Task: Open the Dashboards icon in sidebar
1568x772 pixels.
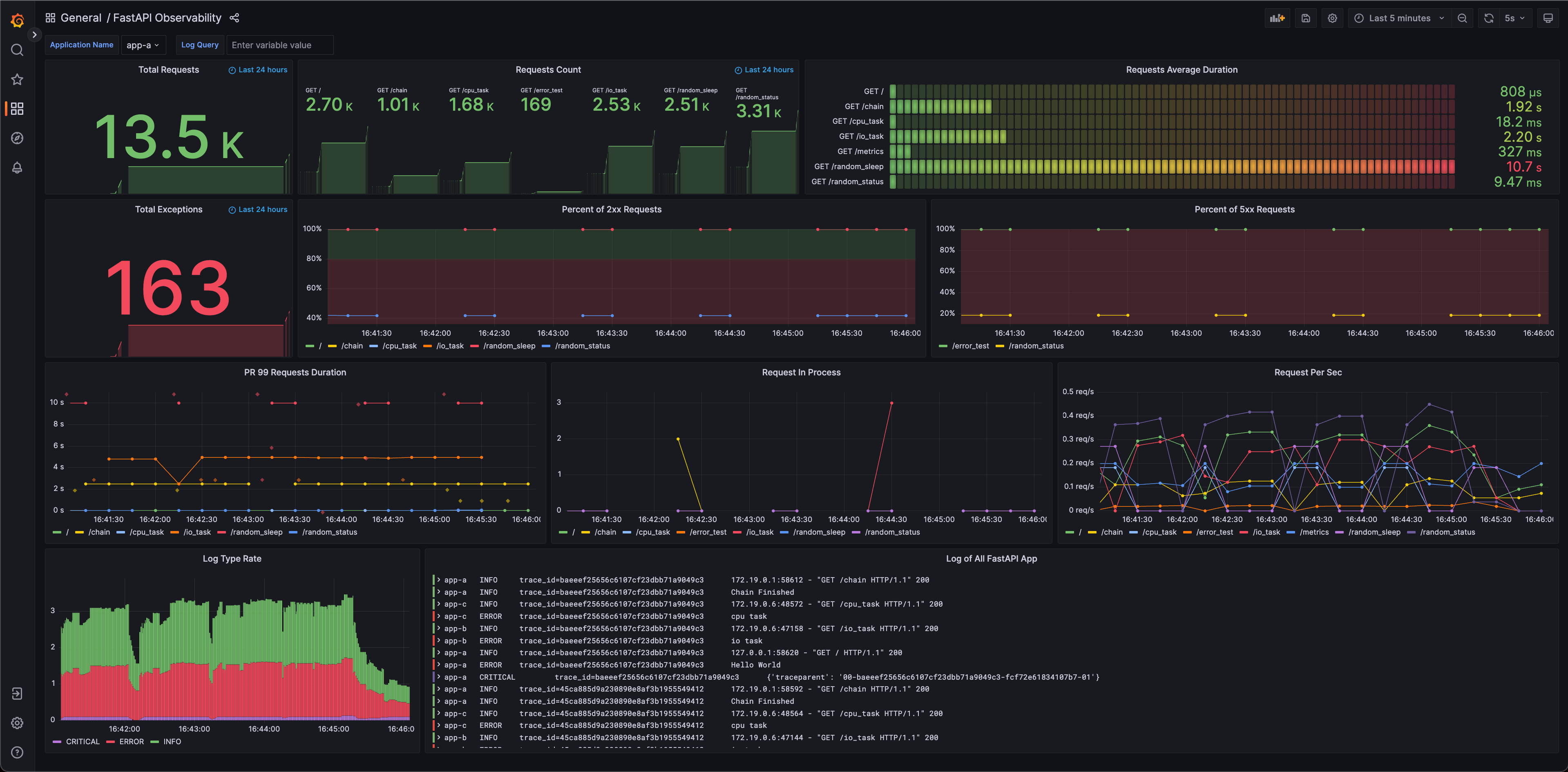Action: (x=17, y=109)
